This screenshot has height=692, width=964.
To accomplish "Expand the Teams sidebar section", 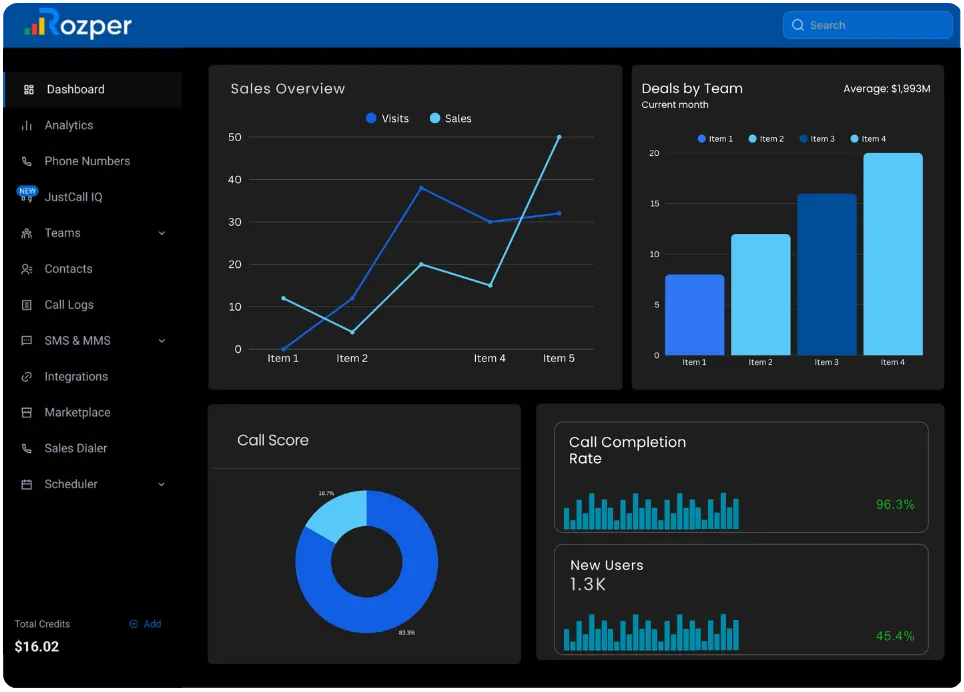I will coord(162,233).
